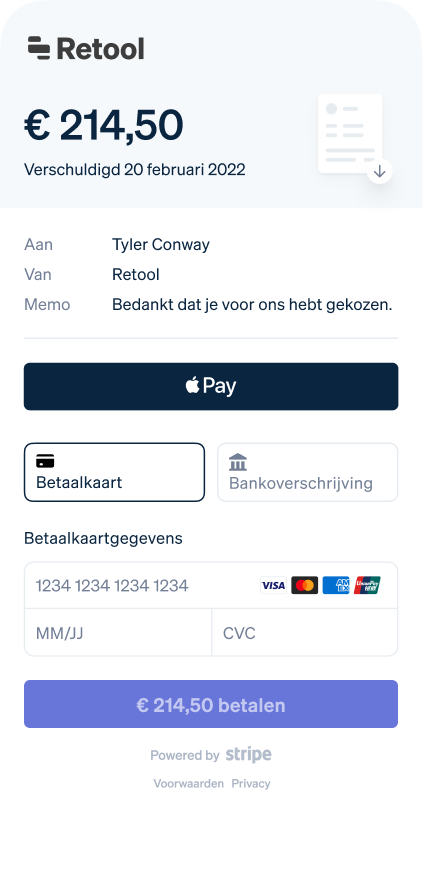
Task: Click the American Express logo
Action: pos(336,585)
